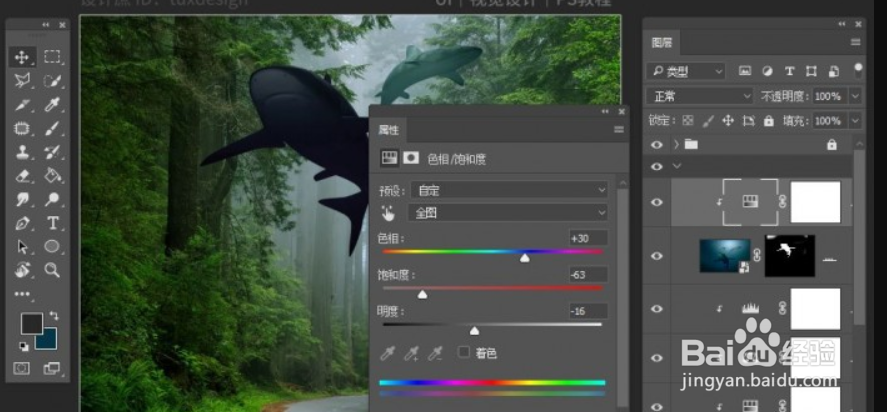Viewport: 887px width, 412px height.
Task: Show Hue/Saturation adjustment properties icon
Action: pos(389,158)
